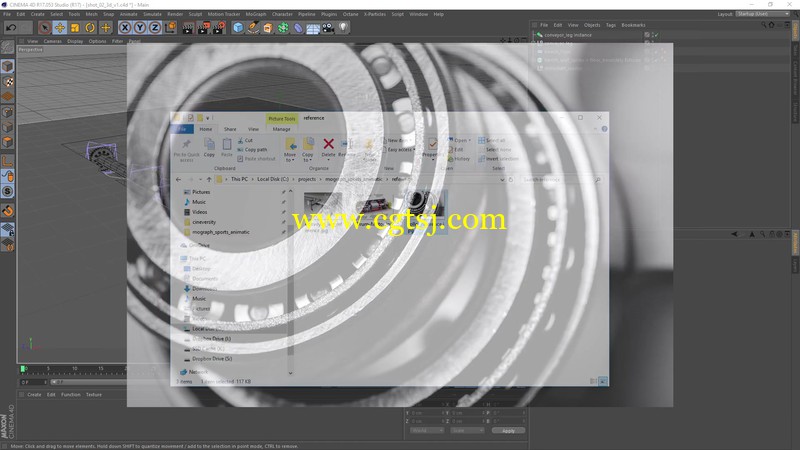Click the Undo arrow icon
The height and width of the screenshot is (450, 800).
click(x=11, y=28)
